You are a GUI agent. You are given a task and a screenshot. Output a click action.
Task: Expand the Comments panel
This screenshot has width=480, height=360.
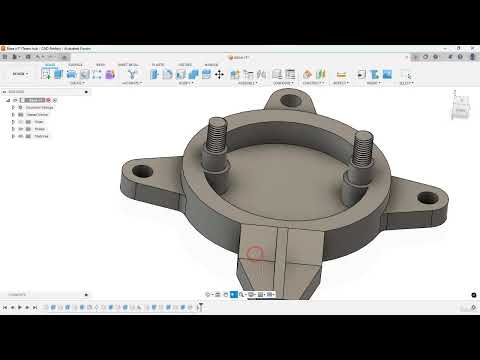click(86, 295)
